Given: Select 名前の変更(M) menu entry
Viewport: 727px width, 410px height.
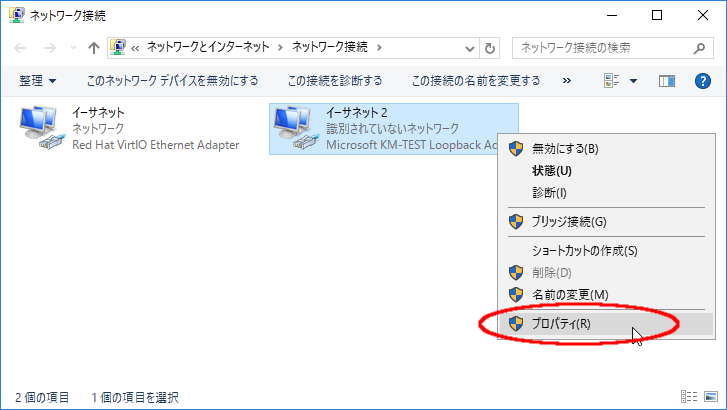Looking at the screenshot, I should coord(569,294).
